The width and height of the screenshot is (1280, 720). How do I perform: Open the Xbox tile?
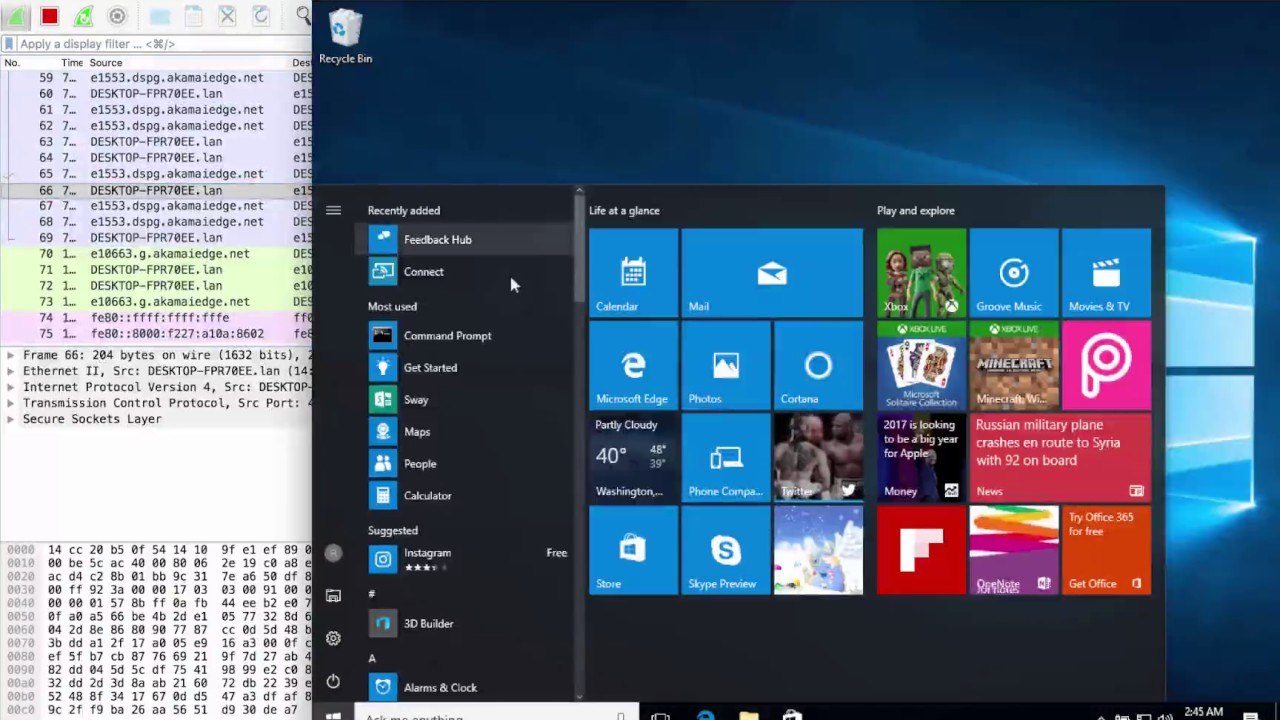[x=921, y=272]
